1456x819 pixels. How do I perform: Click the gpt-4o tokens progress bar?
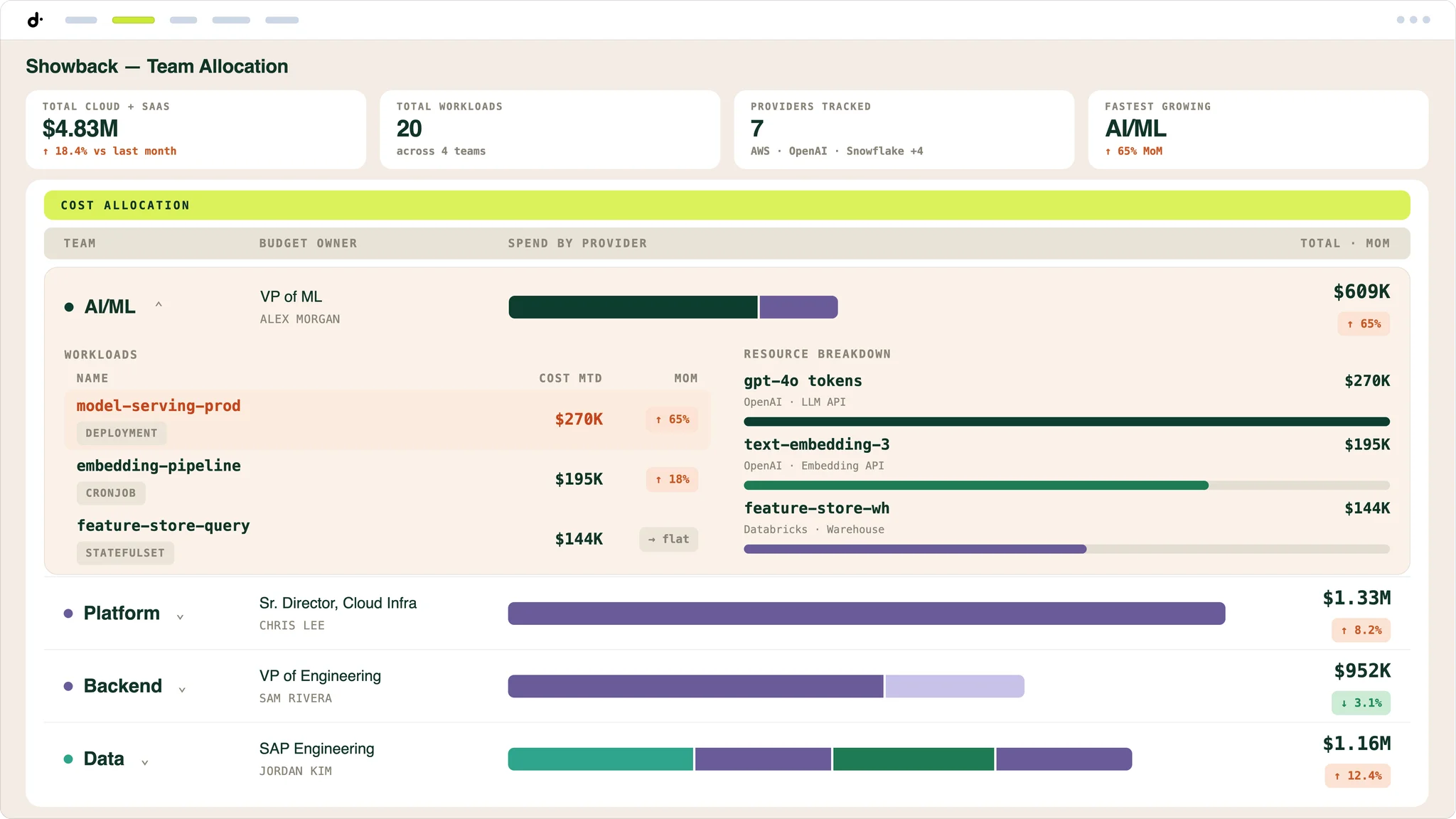pos(1066,422)
